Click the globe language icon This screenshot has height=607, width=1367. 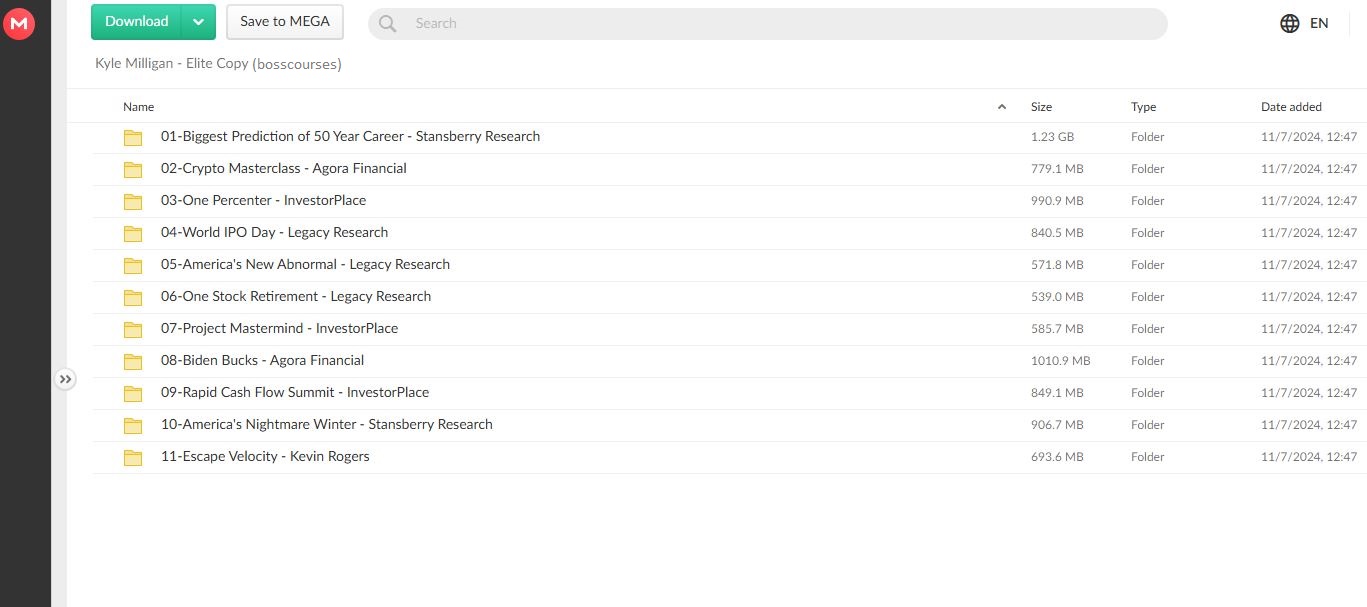tap(1290, 23)
